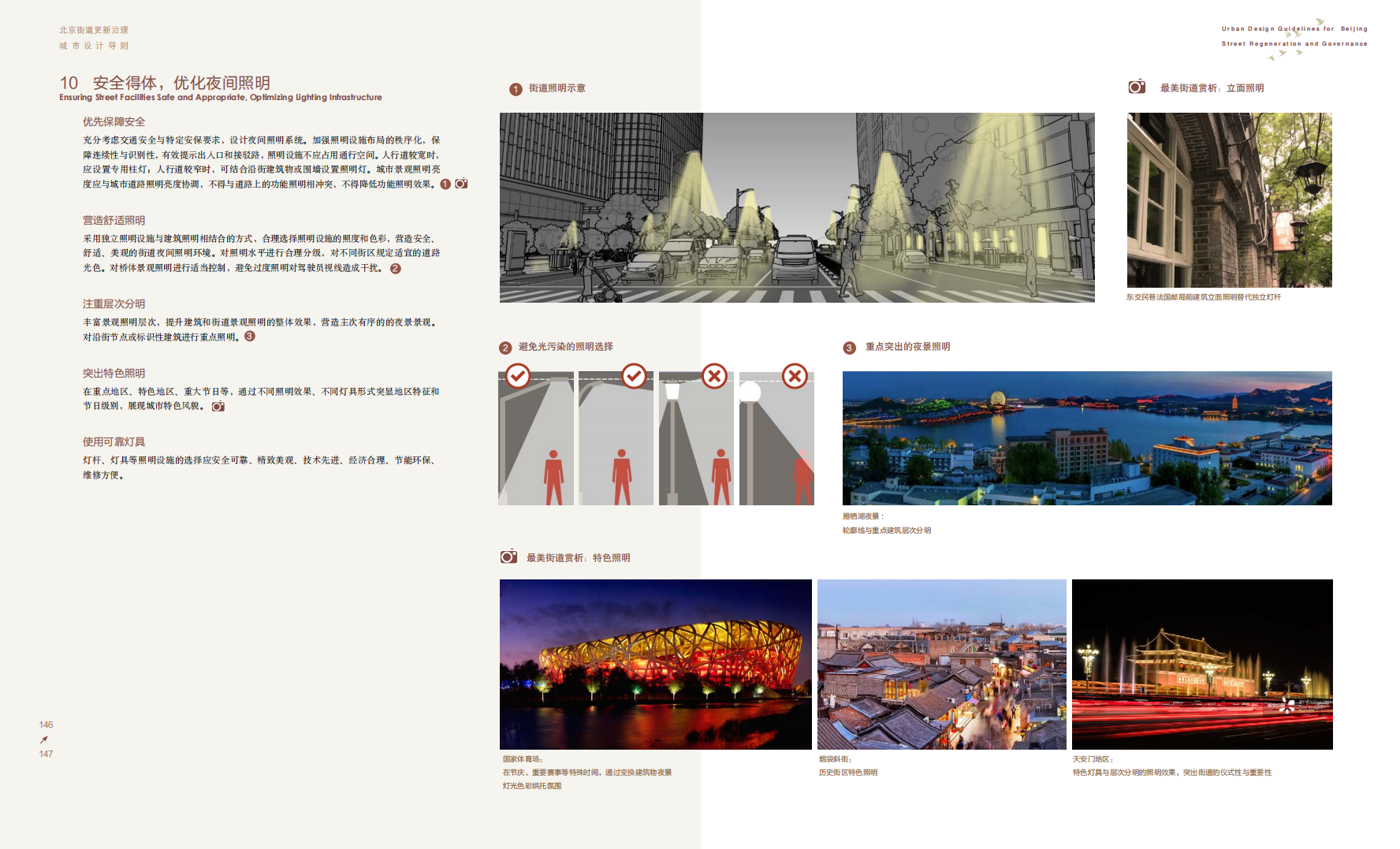Image resolution: width=1400 pixels, height=849 pixels.
Task: Click the arrow between page numbers 146 and 147
Action: tap(44, 739)
